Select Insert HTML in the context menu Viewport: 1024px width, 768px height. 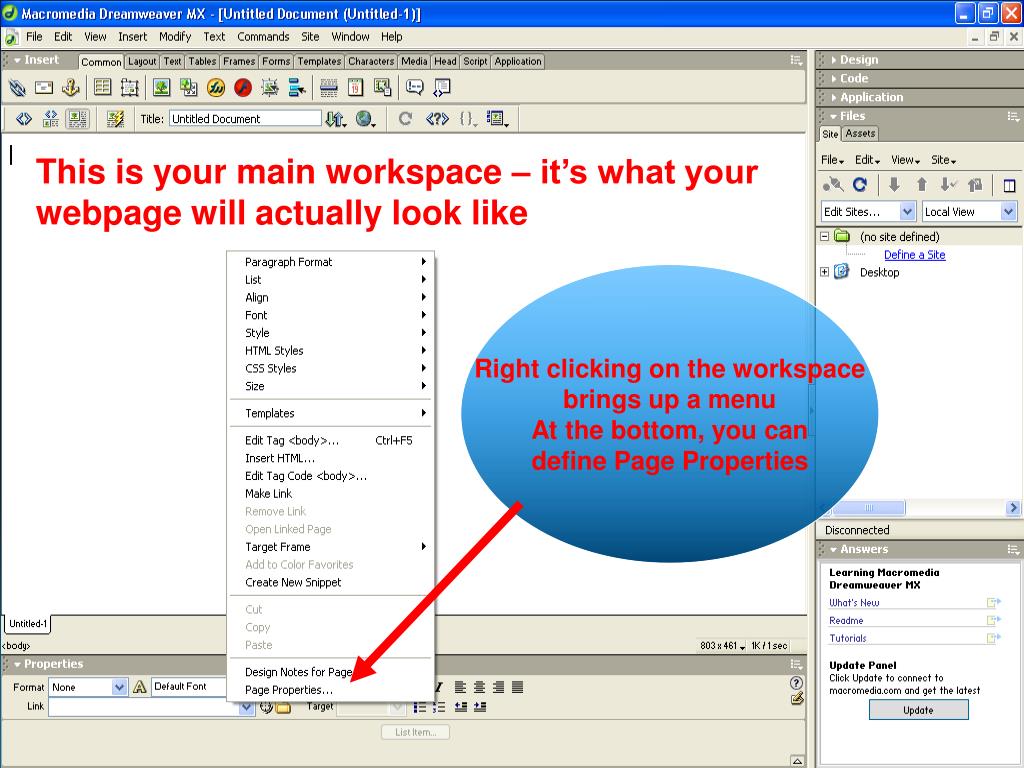330,458
